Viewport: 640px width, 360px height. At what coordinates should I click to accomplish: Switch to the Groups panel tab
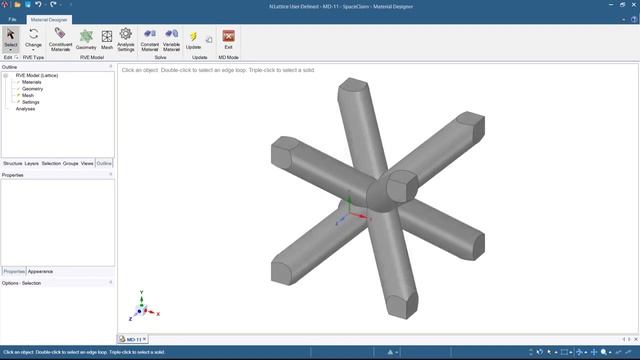tap(71, 163)
